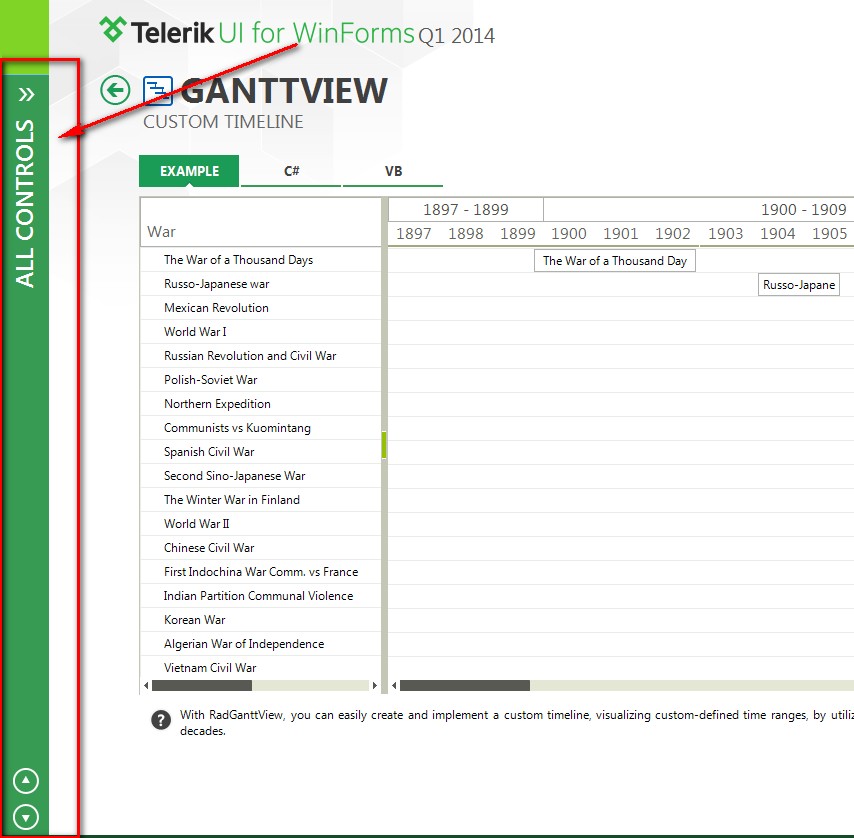Image resolution: width=854 pixels, height=838 pixels.
Task: Click The War of a Thousand Days timeline bar
Action: pos(614,261)
